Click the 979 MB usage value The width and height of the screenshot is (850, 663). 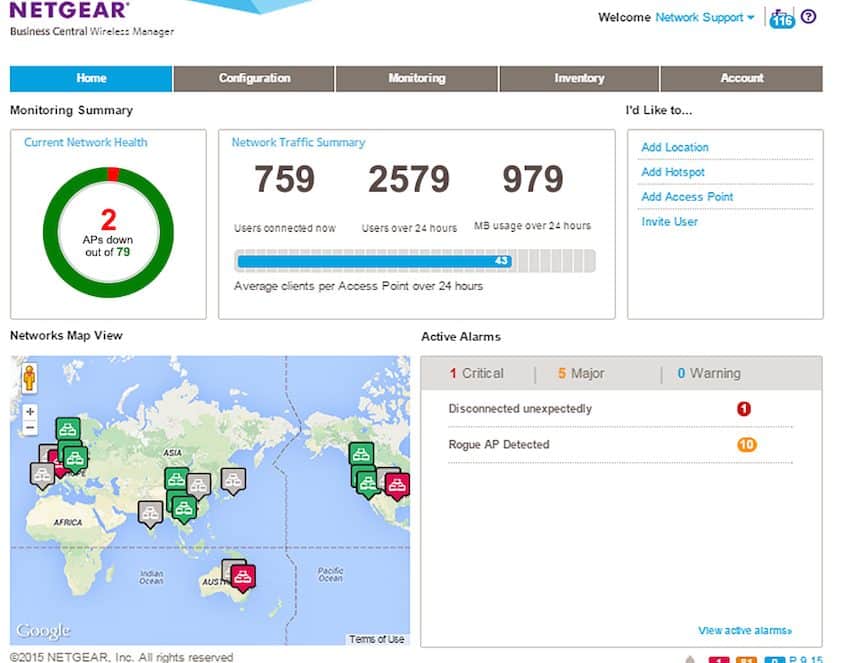click(x=533, y=179)
